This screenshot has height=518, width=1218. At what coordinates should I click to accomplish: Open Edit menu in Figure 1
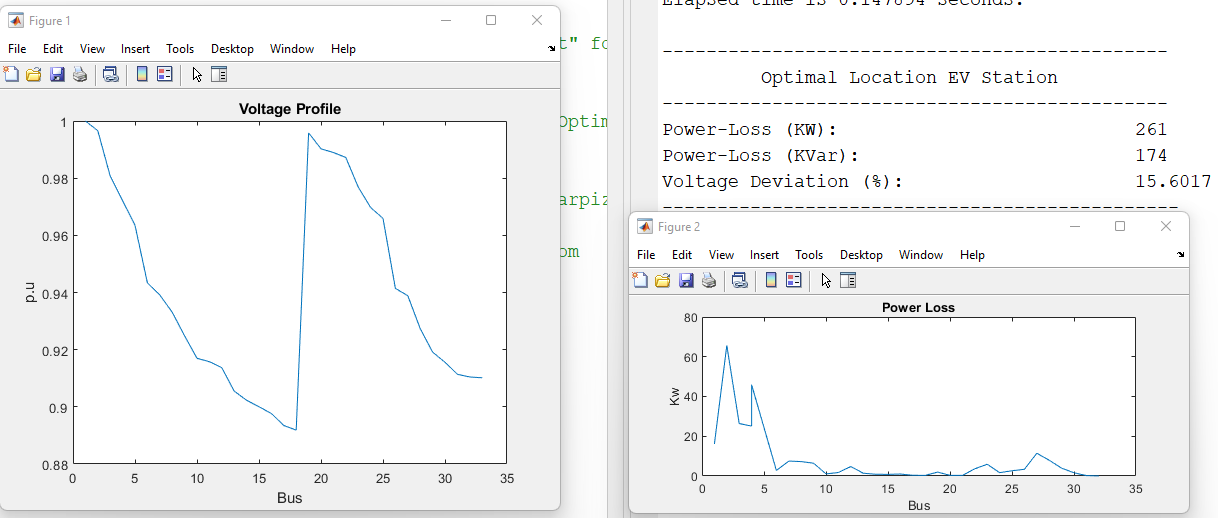(53, 49)
